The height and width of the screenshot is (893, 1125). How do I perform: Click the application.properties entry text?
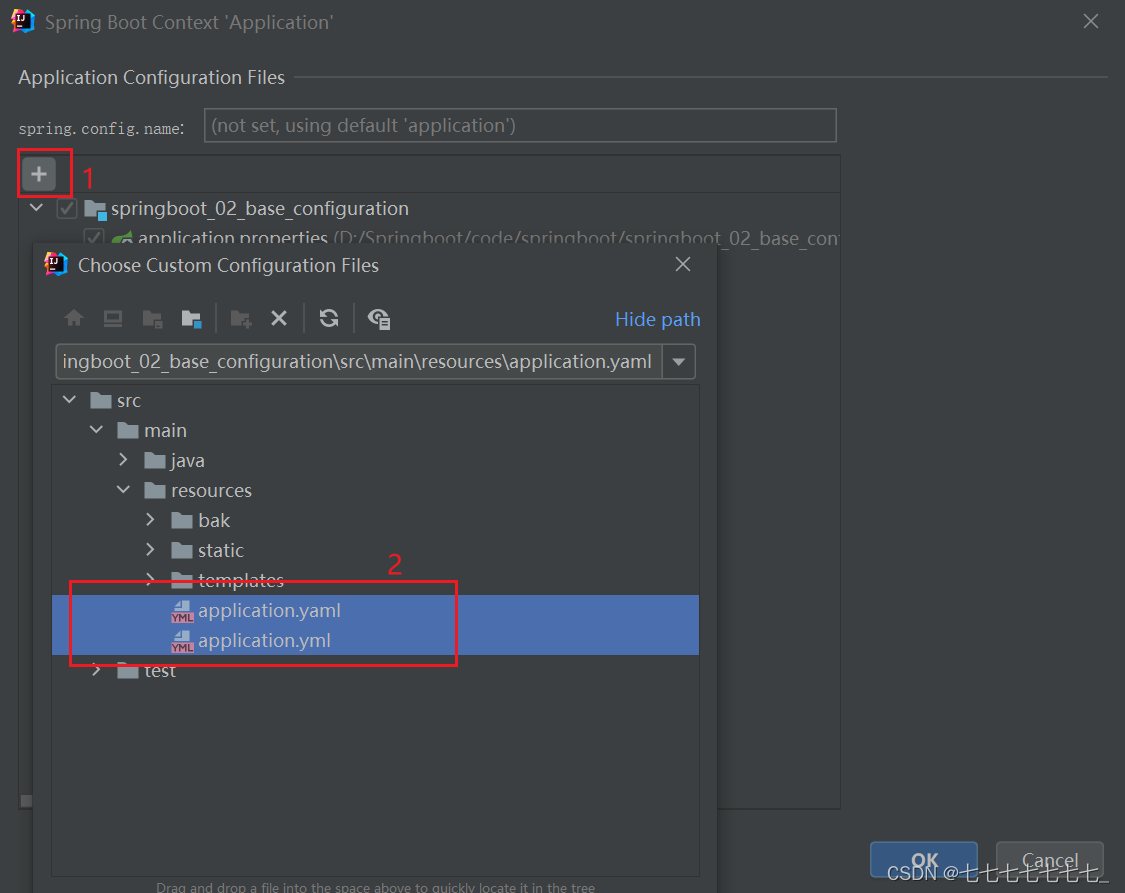click(232, 237)
